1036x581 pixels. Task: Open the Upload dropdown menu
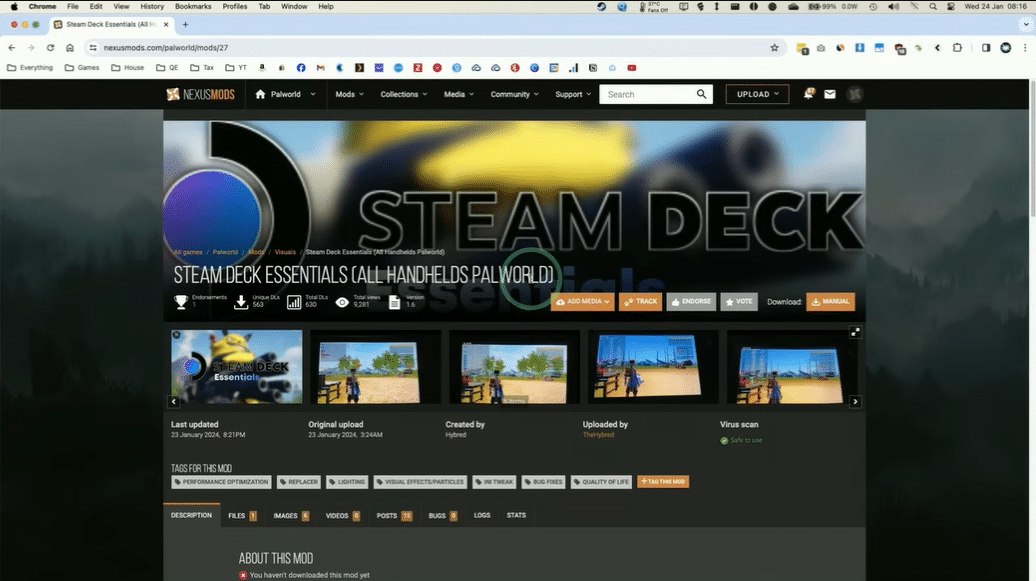coord(757,94)
